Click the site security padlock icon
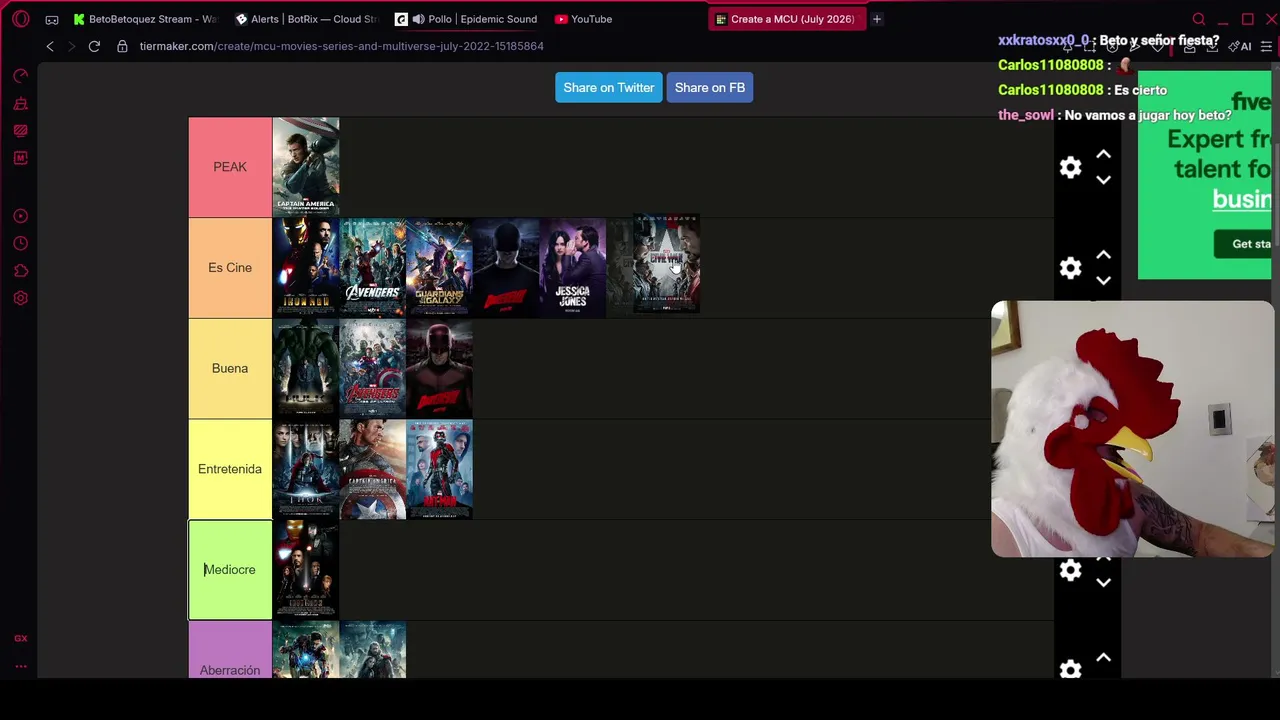 (x=122, y=46)
